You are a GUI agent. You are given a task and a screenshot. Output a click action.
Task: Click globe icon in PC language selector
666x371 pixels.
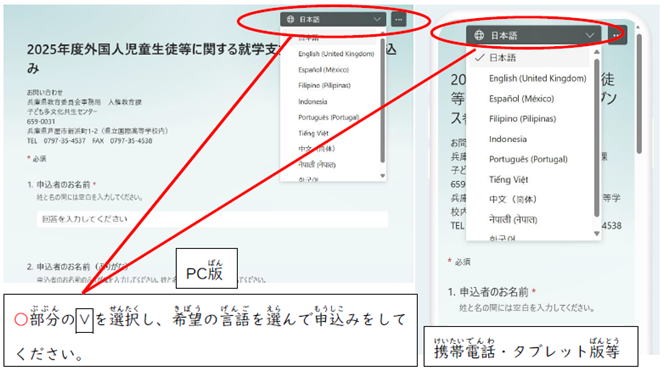click(291, 19)
